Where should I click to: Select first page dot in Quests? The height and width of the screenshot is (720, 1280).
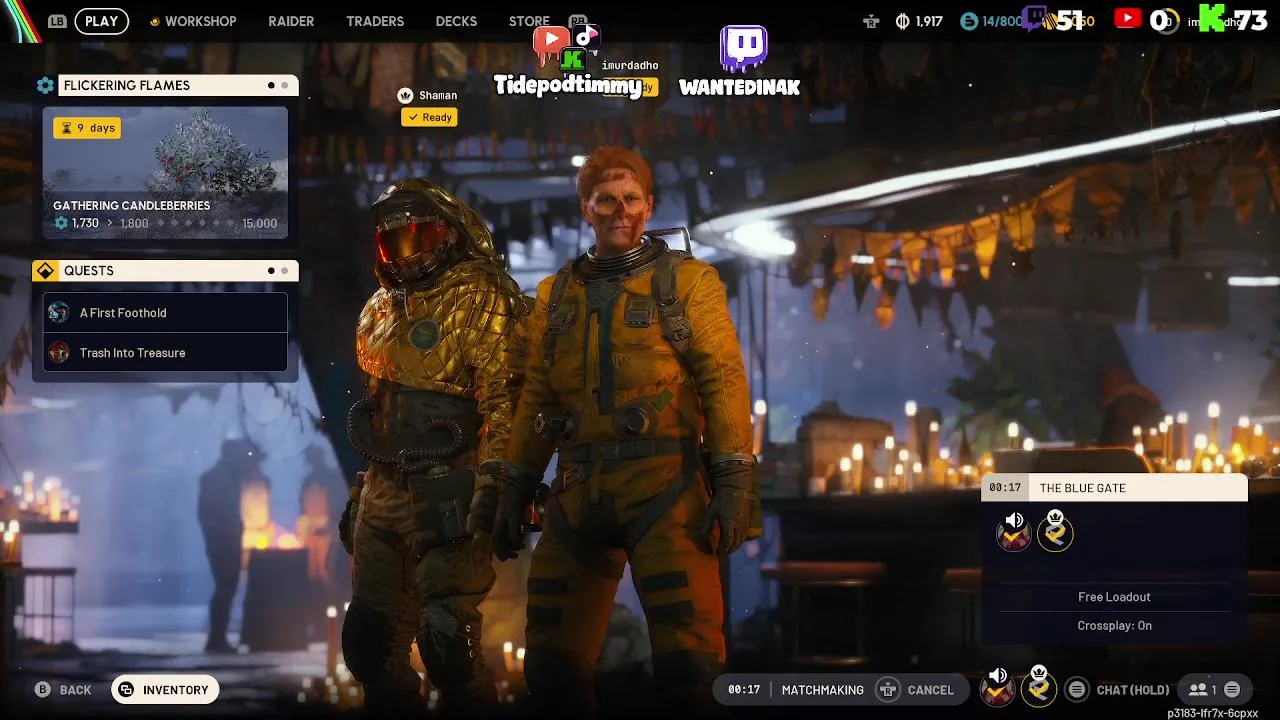tap(271, 271)
